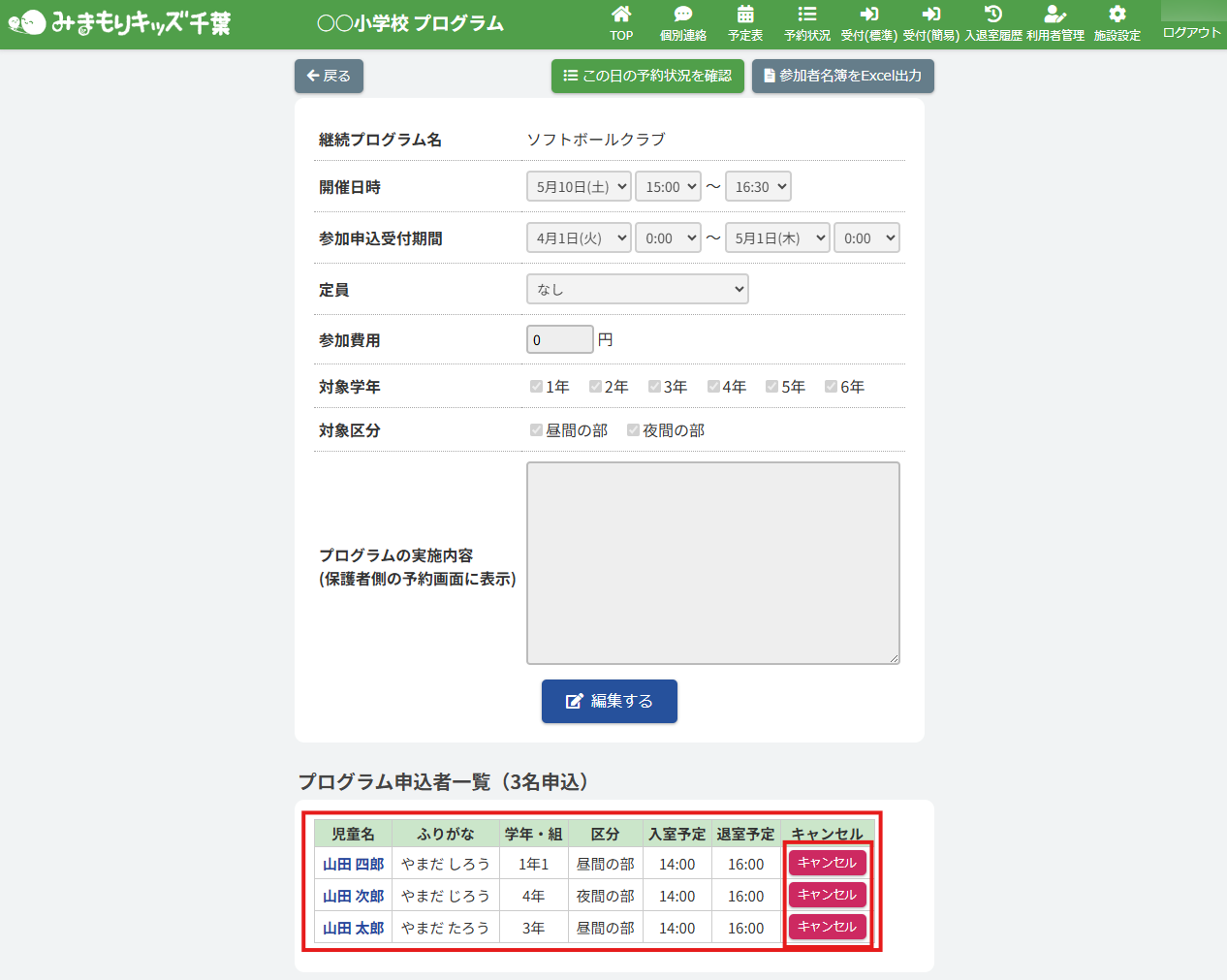The image size is (1227, 980).
Task: Go to 受付(標準) sign-in icon
Action: [x=868, y=15]
